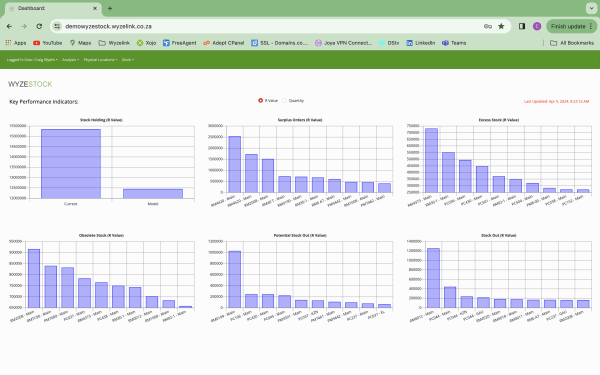The width and height of the screenshot is (600, 375).
Task: Click the browser forward arrow
Action: point(24,26)
